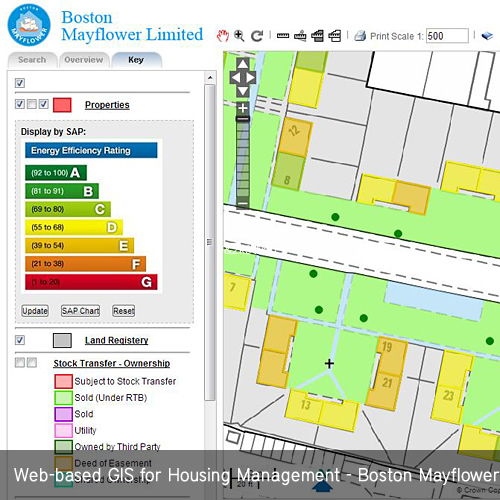500x500 pixels.
Task: Pan the map up with the arrow
Action: (x=243, y=64)
